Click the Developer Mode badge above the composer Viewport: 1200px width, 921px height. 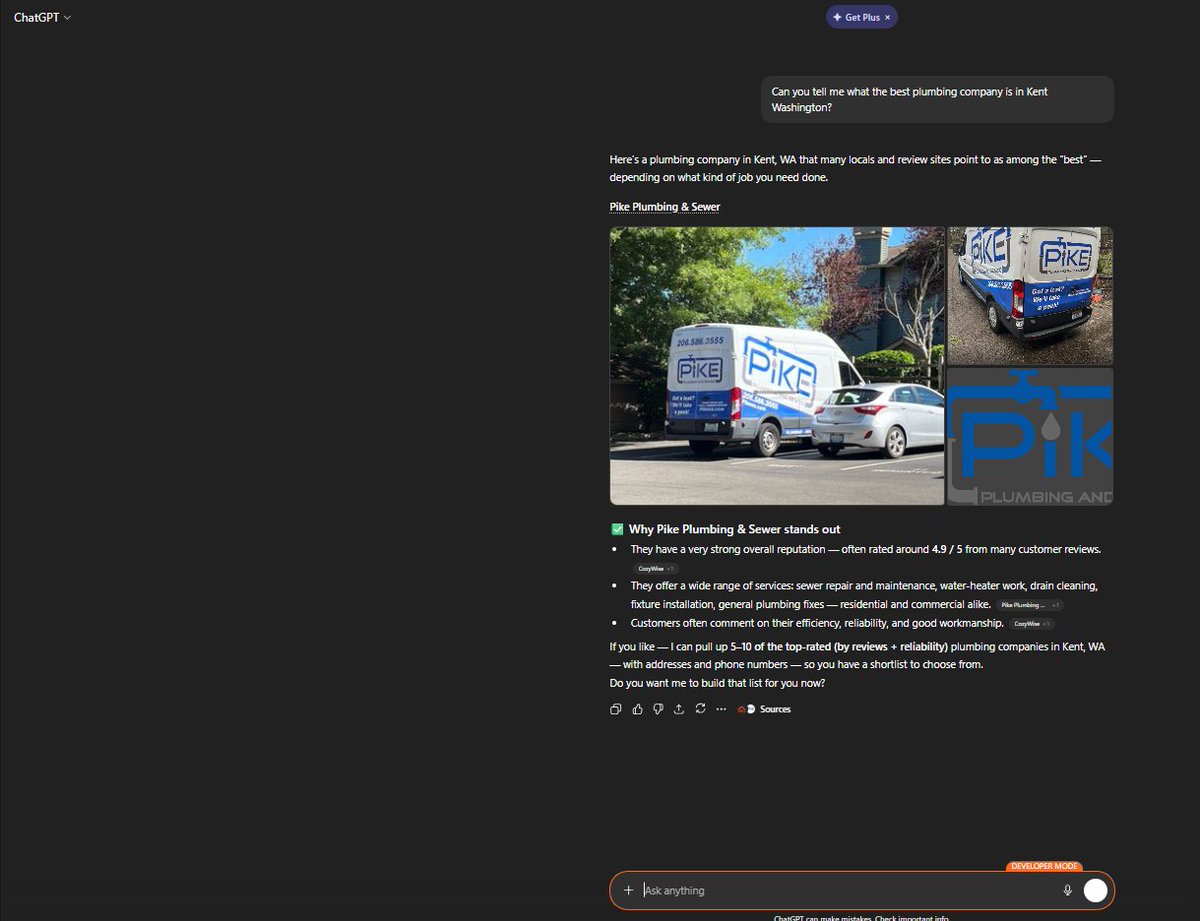[x=1044, y=866]
